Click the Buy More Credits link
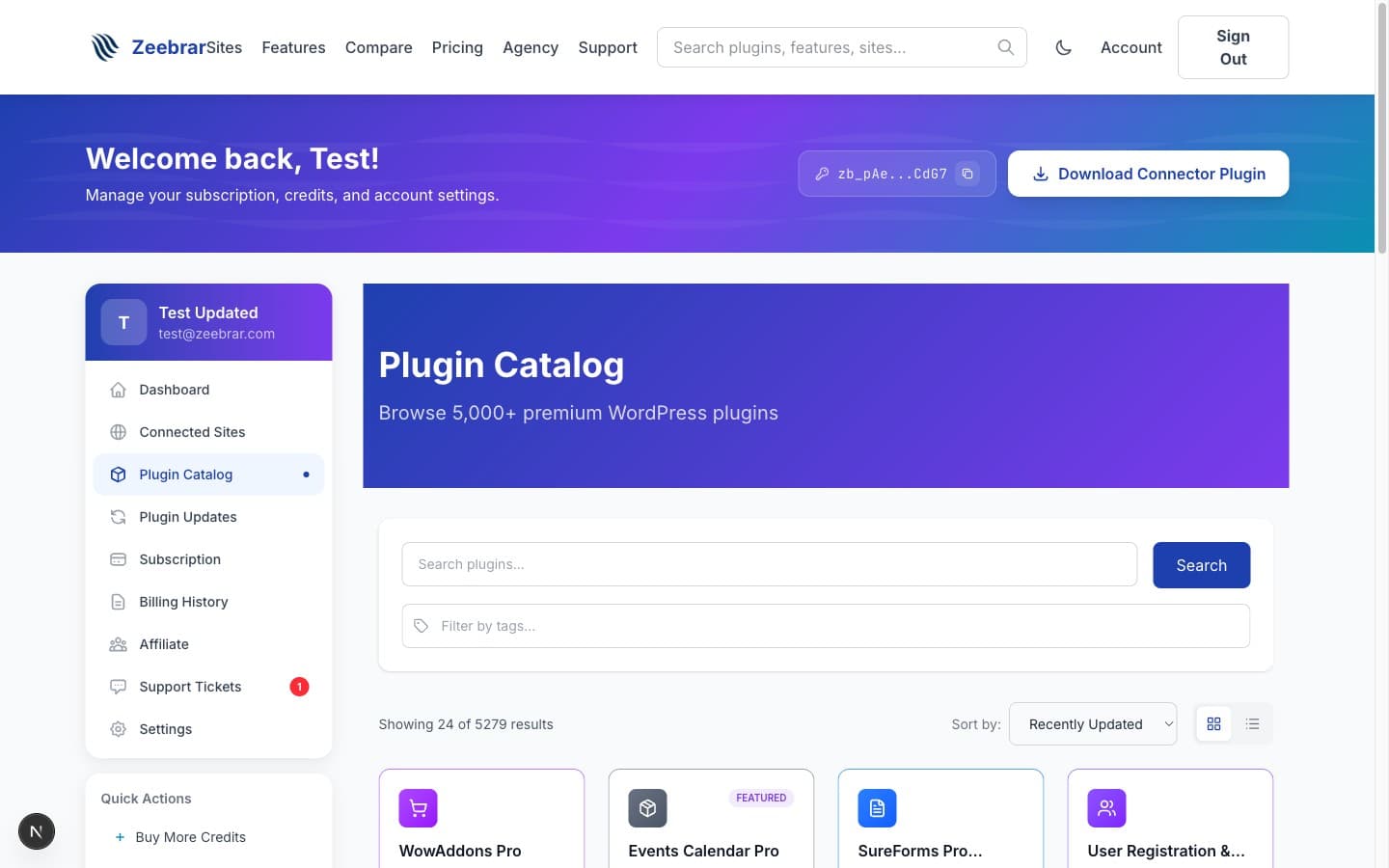The width and height of the screenshot is (1389, 868). [190, 837]
